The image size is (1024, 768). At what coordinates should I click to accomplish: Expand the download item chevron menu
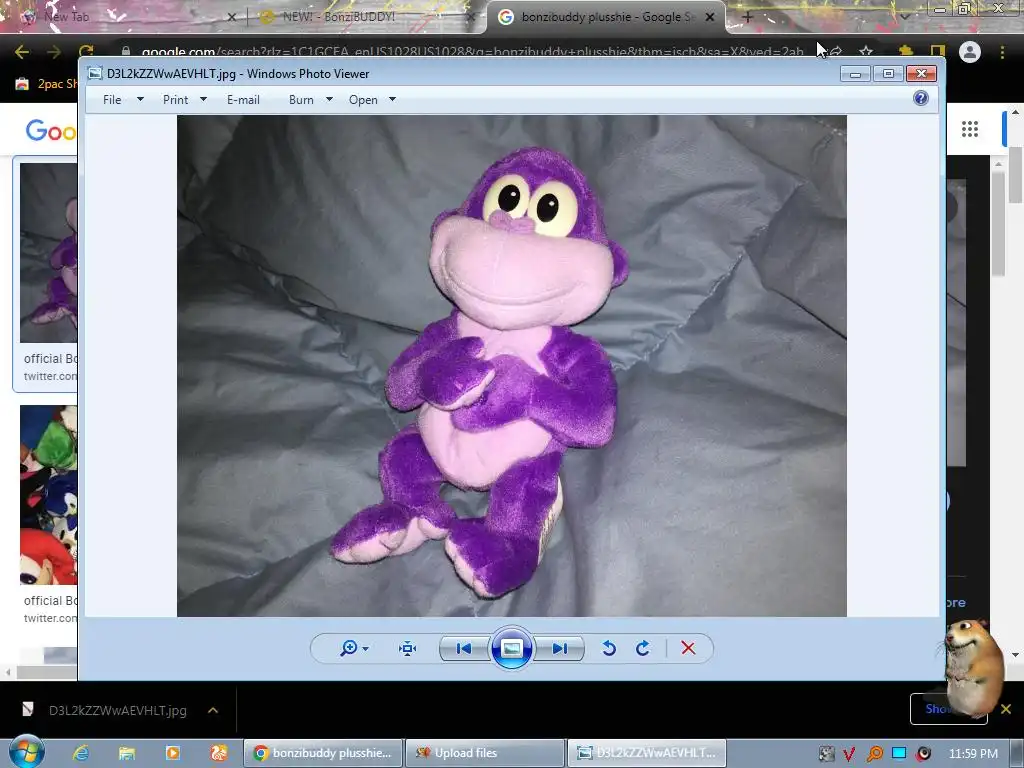213,710
